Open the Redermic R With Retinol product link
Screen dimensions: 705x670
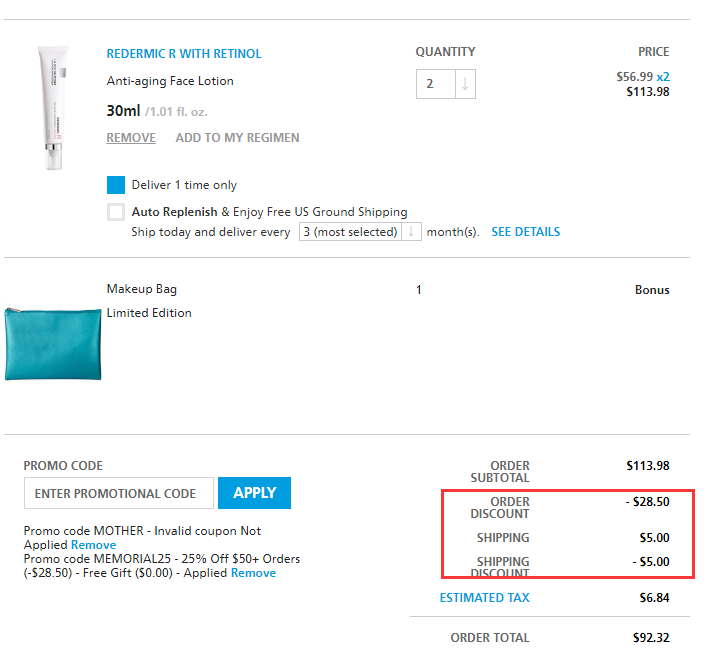pos(184,54)
